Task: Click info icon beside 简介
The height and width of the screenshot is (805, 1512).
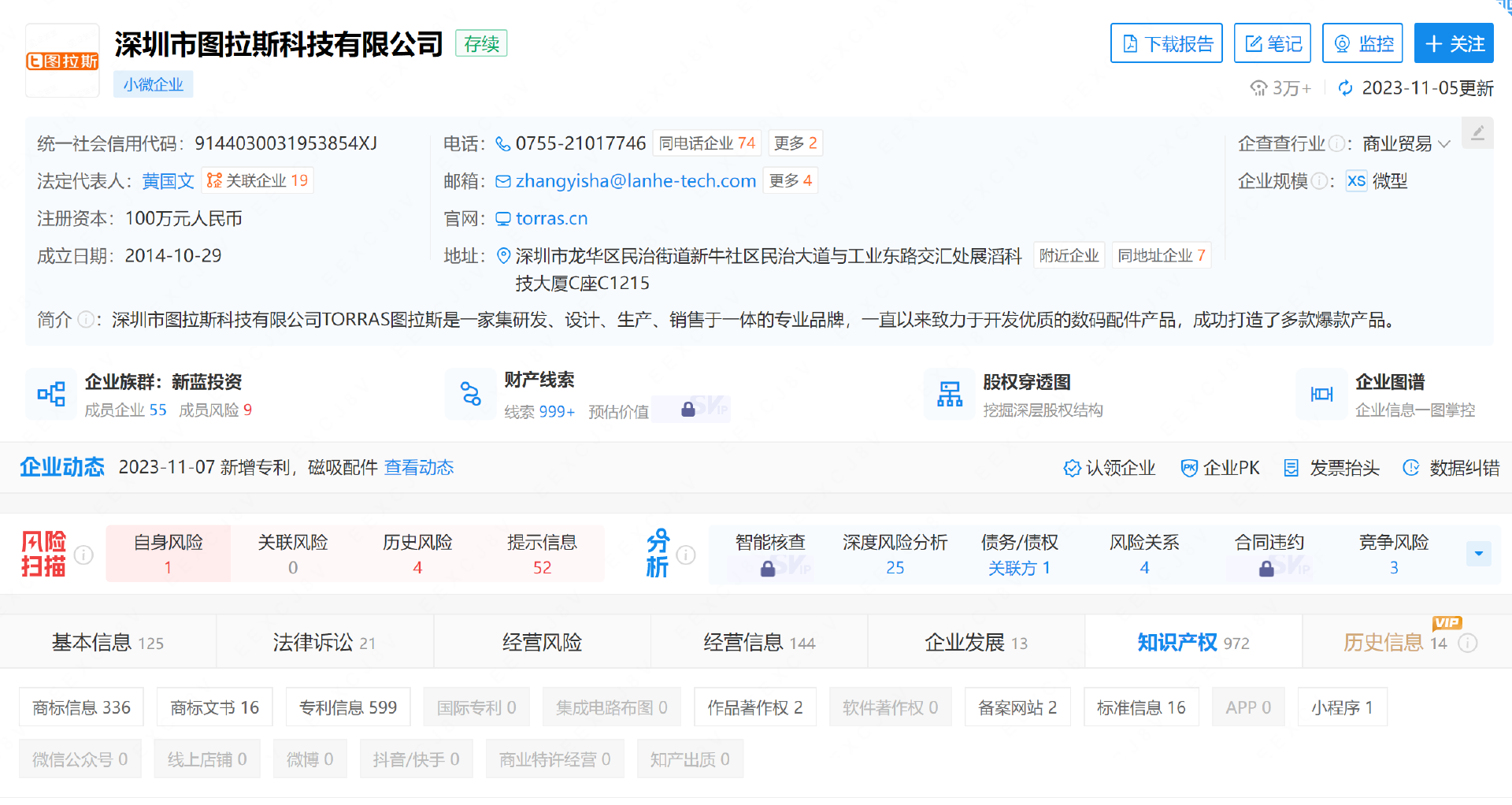Action: pyautogui.click(x=85, y=320)
